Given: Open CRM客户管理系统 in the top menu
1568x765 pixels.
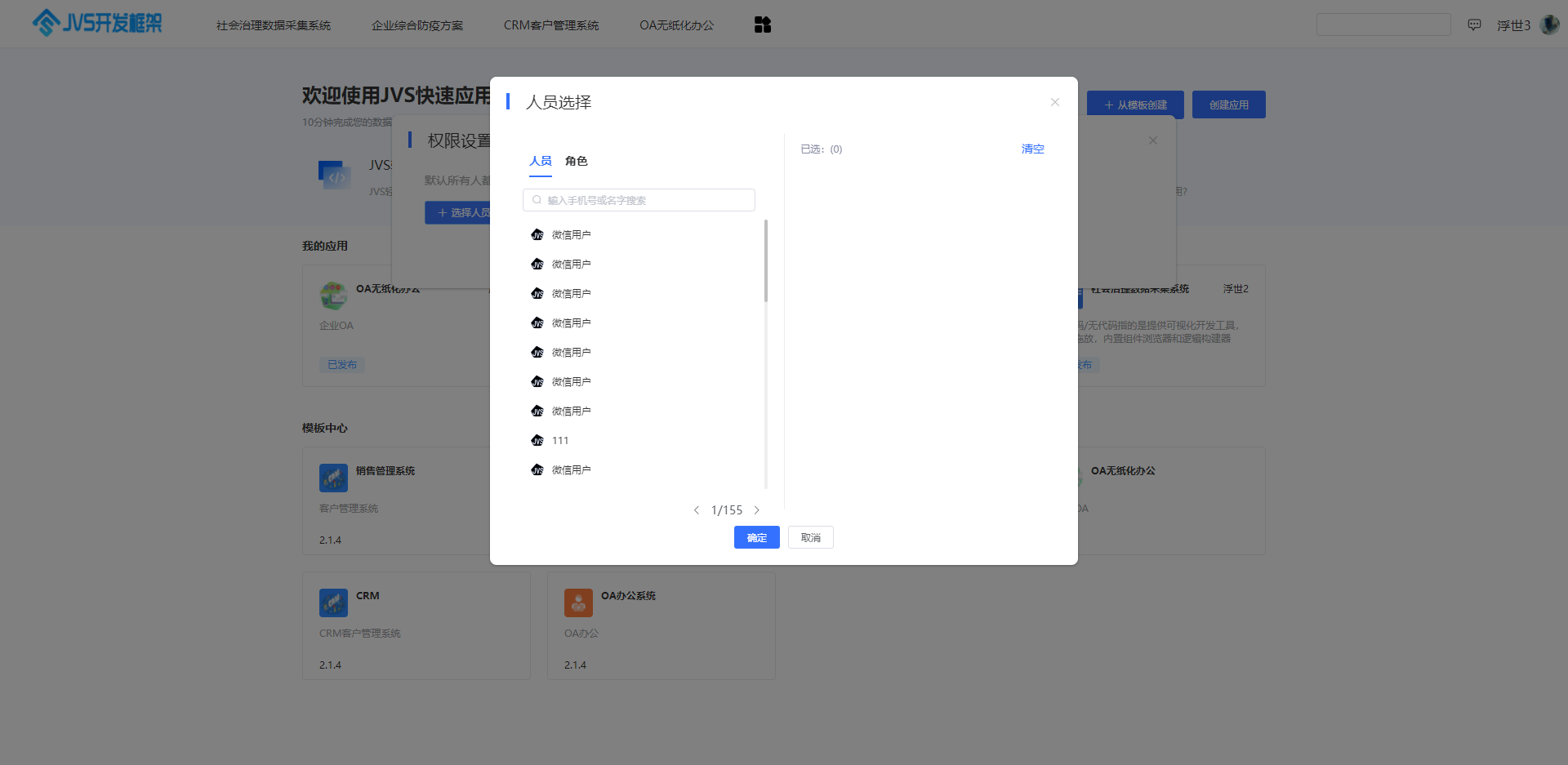Looking at the screenshot, I should (551, 25).
